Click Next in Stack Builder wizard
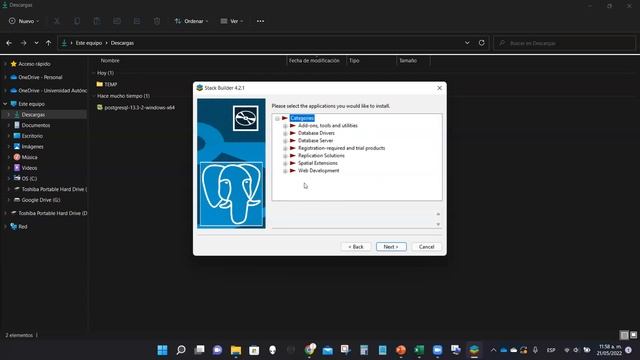 pos(391,247)
